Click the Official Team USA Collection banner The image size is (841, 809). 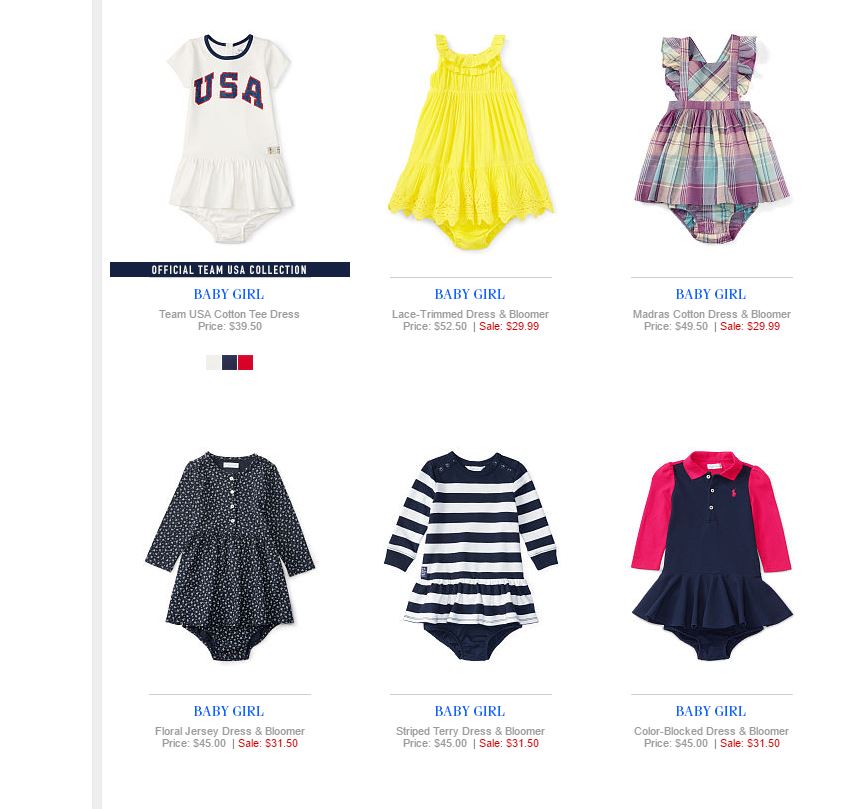pos(230,269)
